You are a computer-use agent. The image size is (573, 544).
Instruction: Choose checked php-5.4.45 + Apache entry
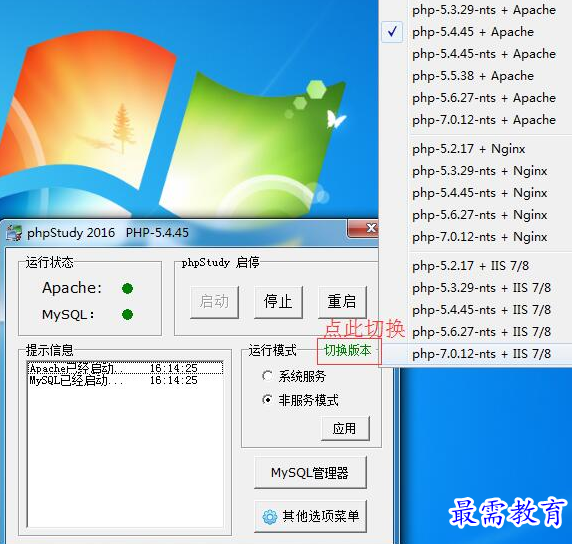[x=477, y=32]
